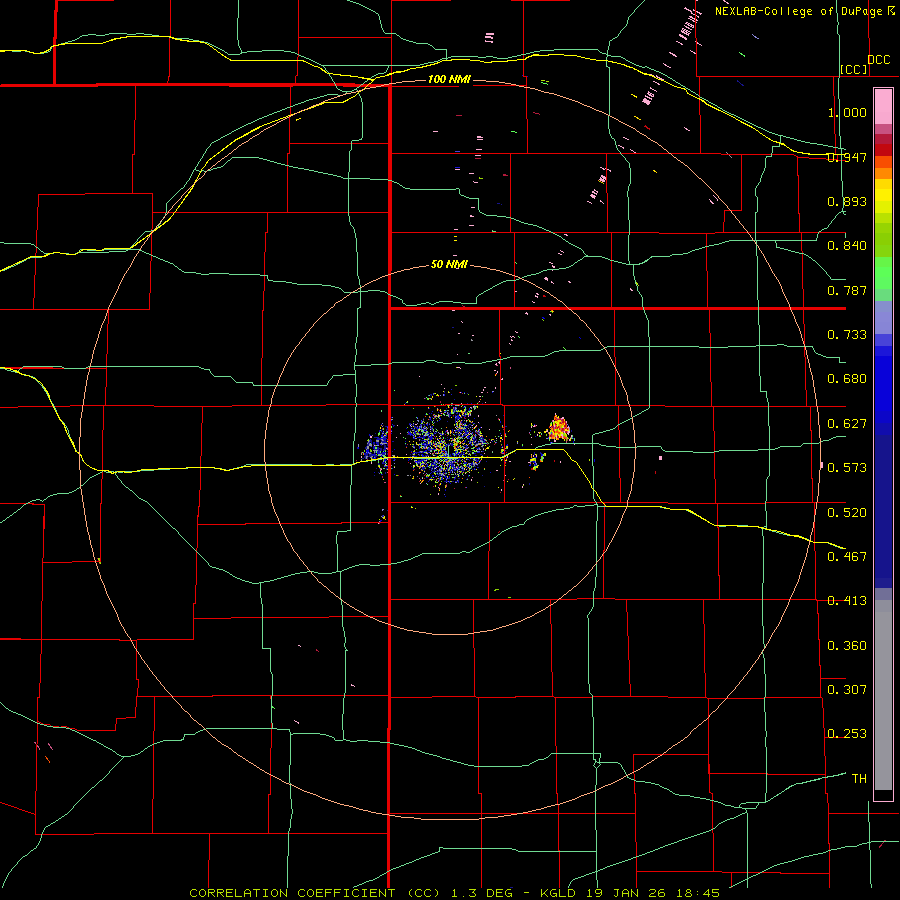Viewport: 900px width, 900px height.
Task: Click the 0.467 scale value
Action: [847, 557]
